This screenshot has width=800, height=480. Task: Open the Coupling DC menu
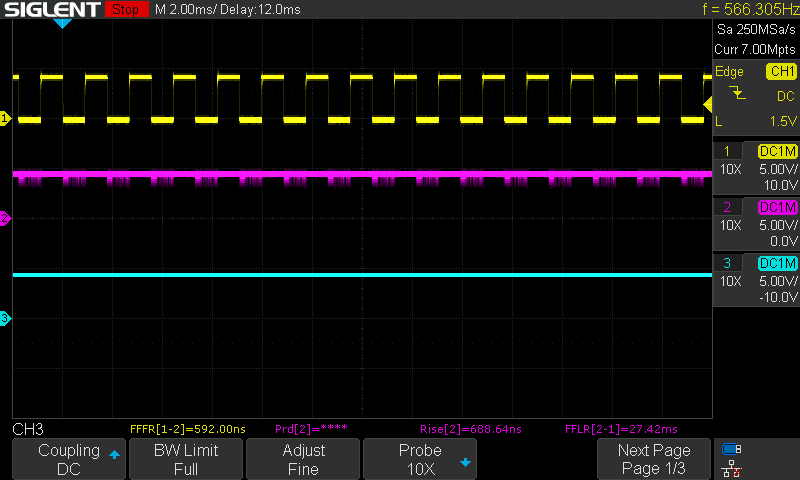69,459
